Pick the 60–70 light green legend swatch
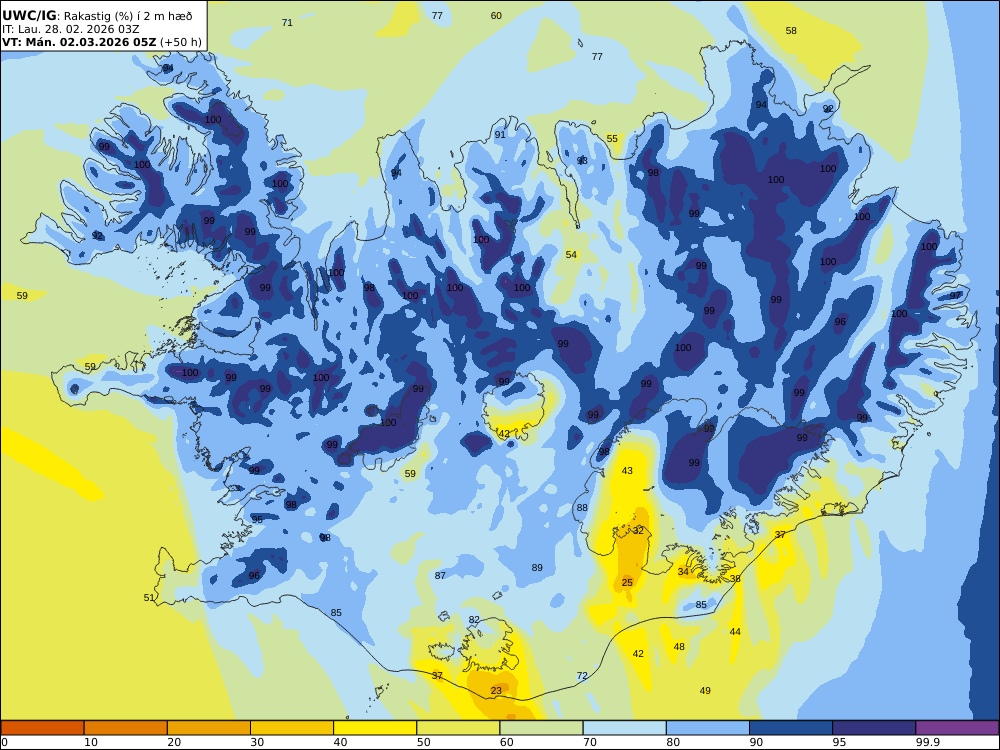Viewport: 1000px width, 750px height. (541, 728)
